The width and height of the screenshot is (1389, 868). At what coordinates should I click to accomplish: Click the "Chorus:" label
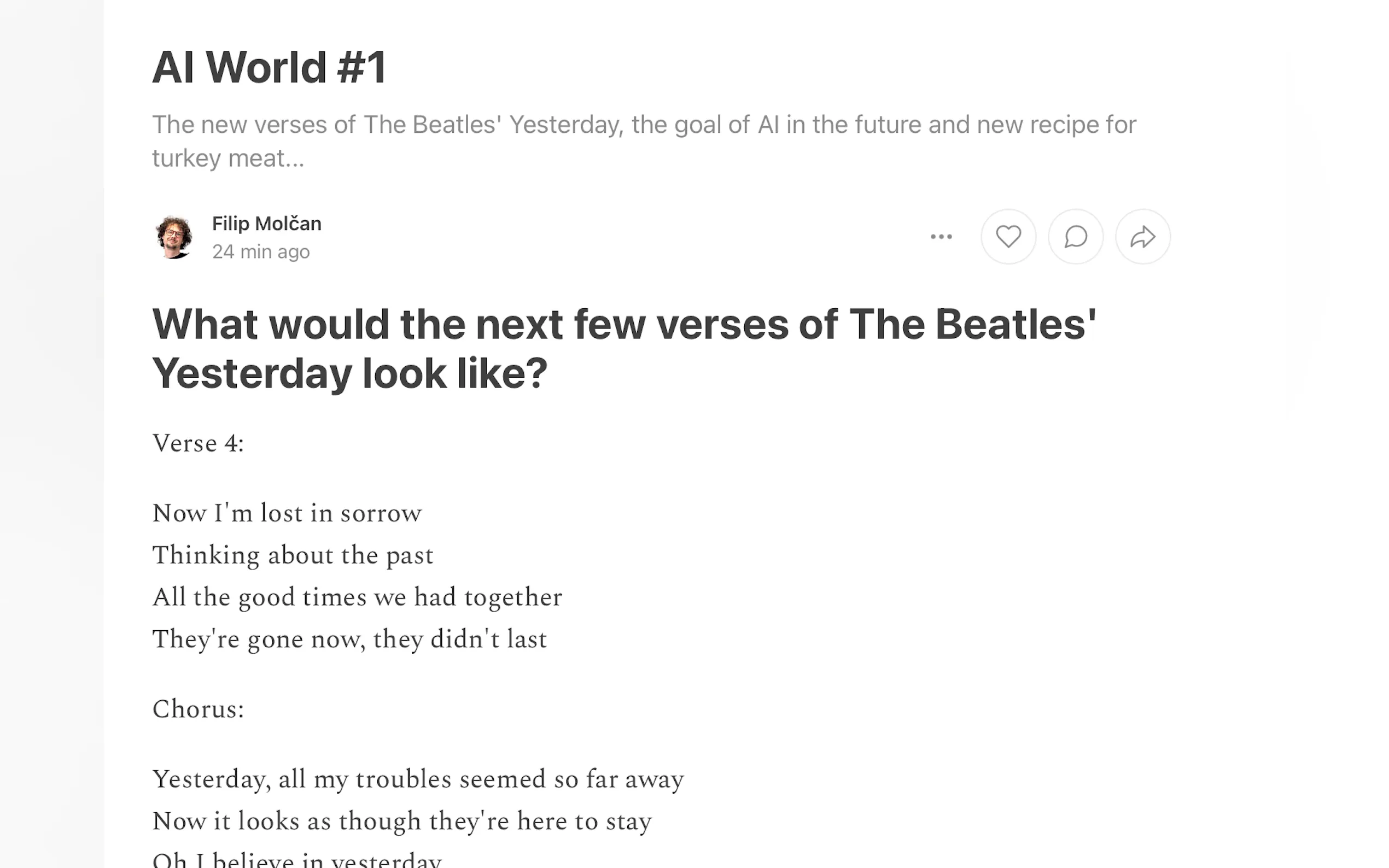coord(198,709)
